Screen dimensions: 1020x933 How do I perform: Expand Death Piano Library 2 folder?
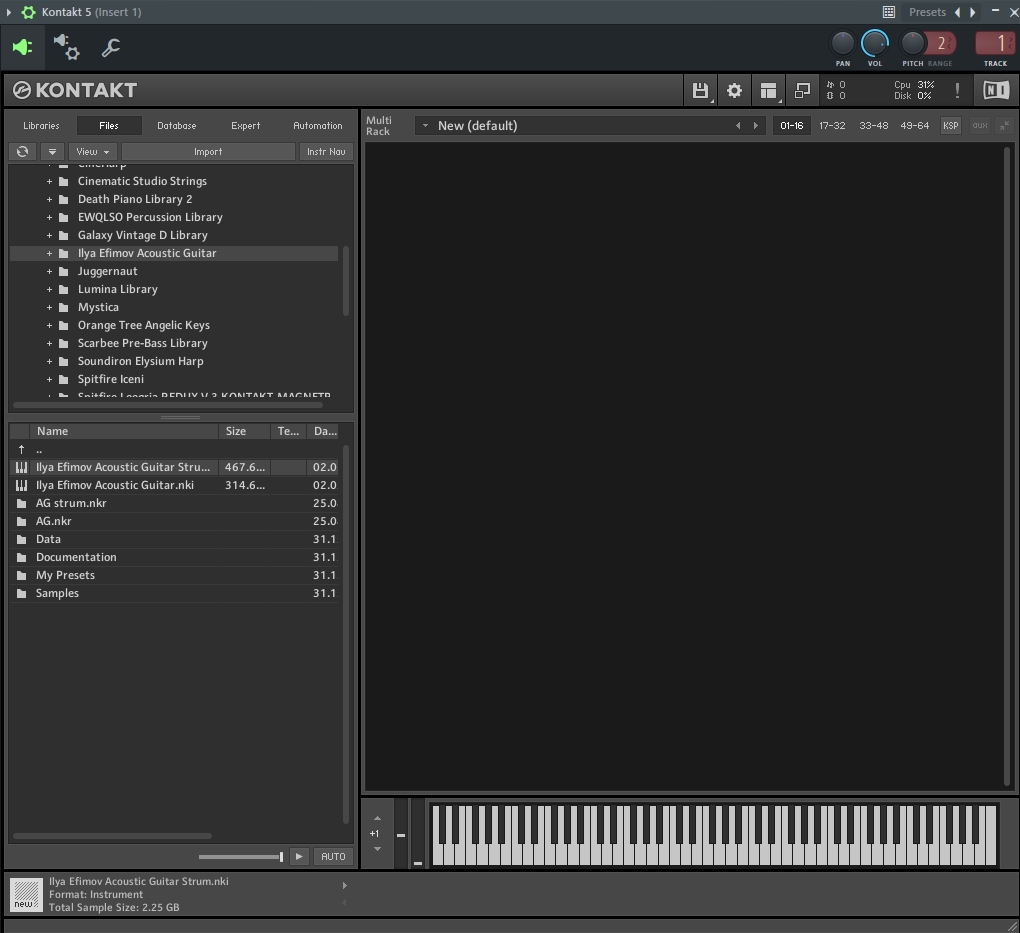point(49,200)
